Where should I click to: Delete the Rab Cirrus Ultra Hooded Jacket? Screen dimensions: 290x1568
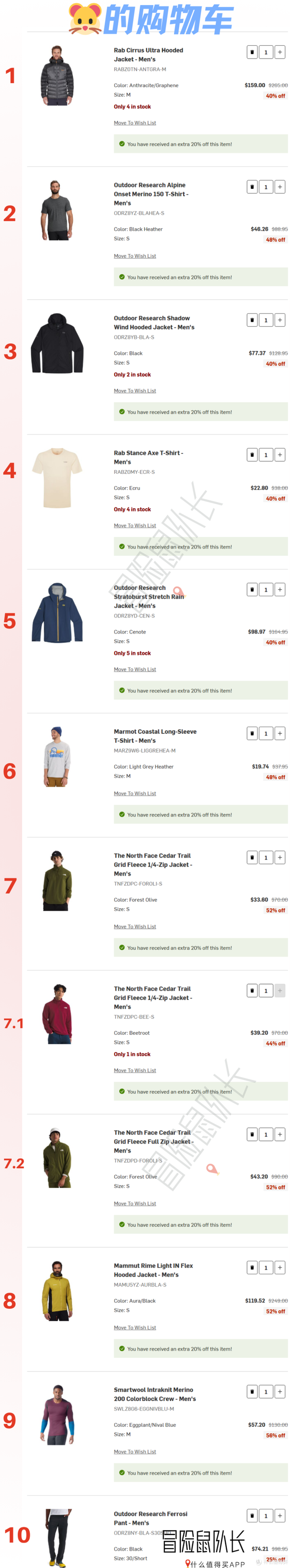pos(251,52)
